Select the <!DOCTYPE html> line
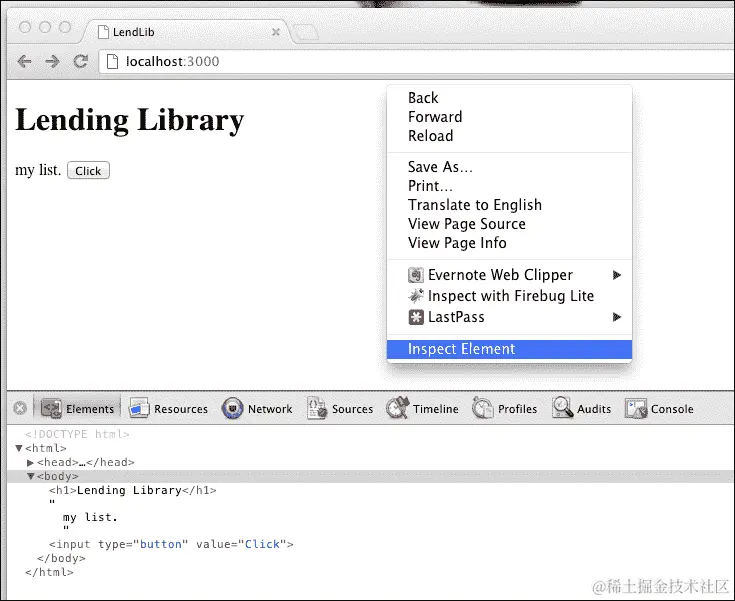The width and height of the screenshot is (735, 601). pyautogui.click(x=77, y=435)
